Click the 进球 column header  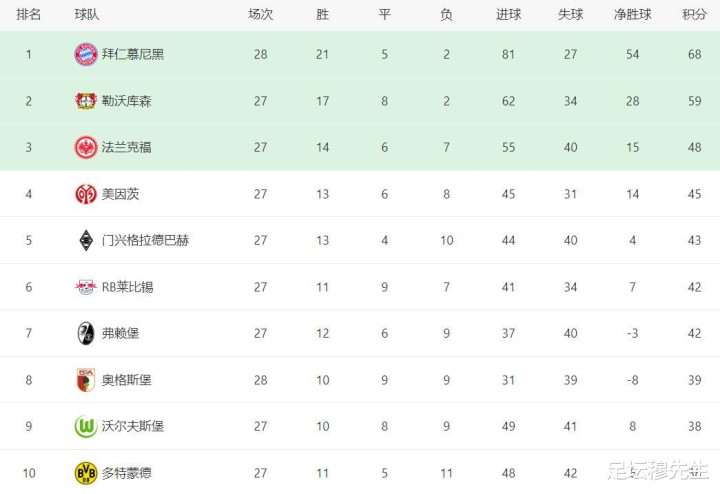[508, 15]
